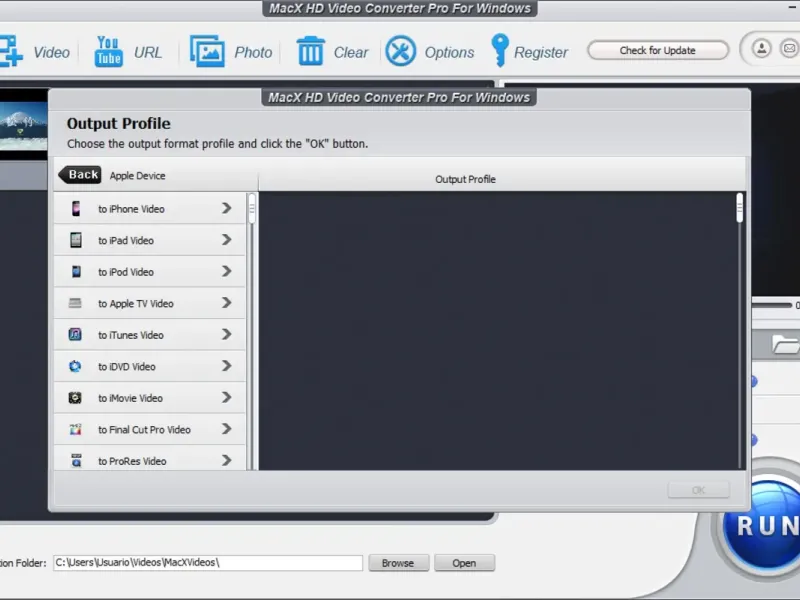The height and width of the screenshot is (600, 800).
Task: Click the iTunes music icon
Action: tap(75, 334)
